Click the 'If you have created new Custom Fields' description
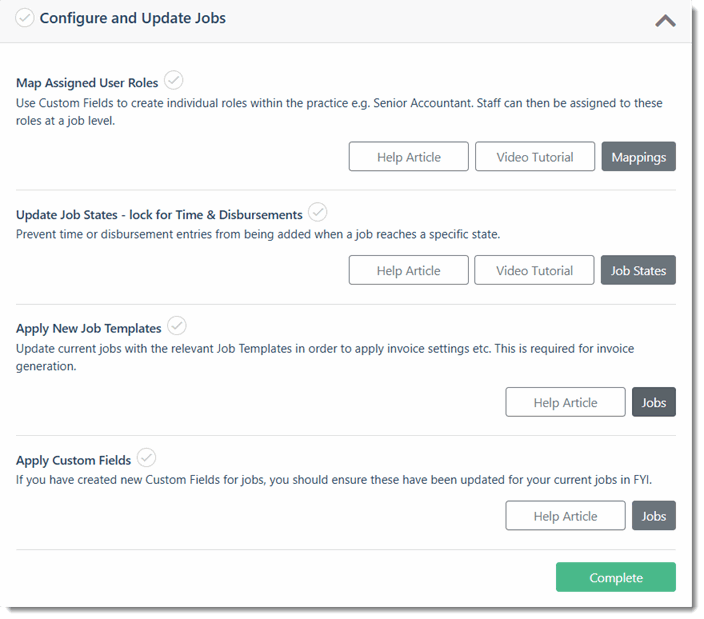 pyautogui.click(x=334, y=480)
